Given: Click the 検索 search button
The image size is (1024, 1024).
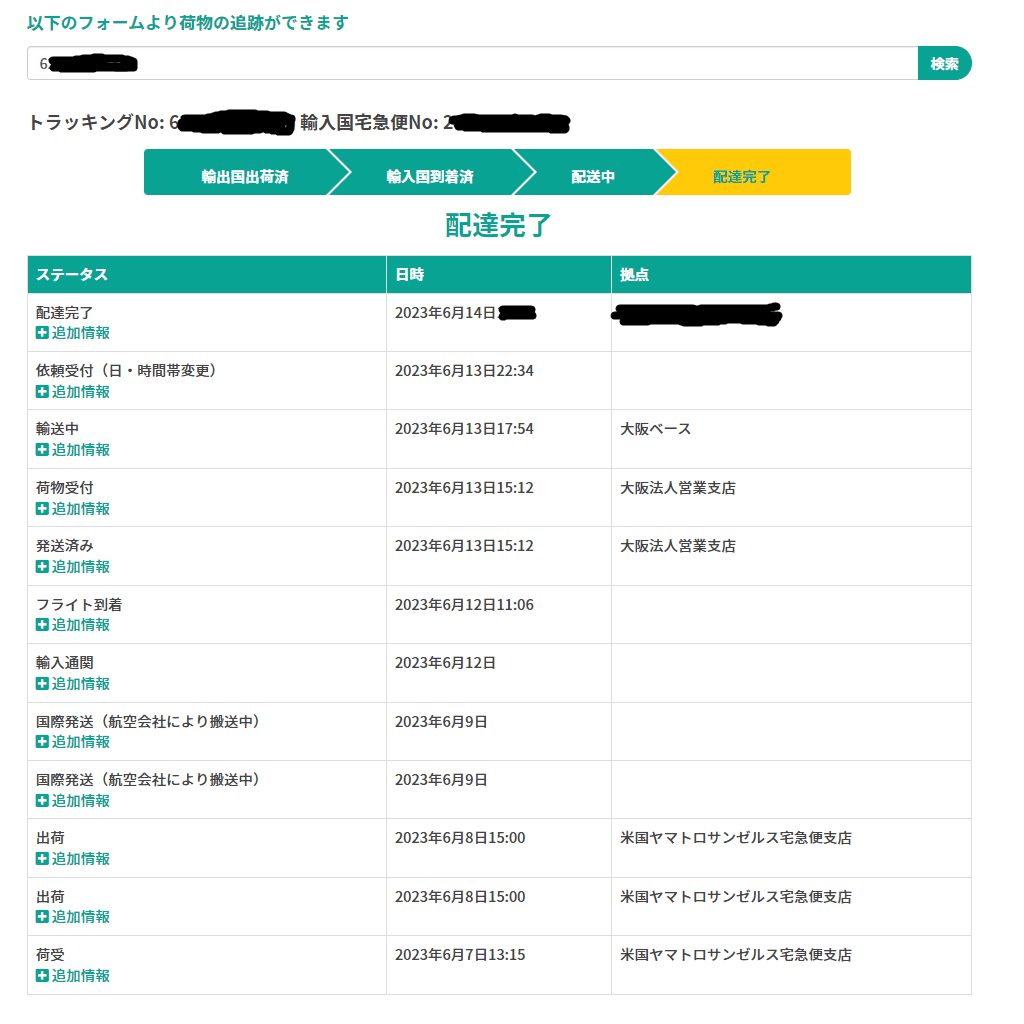Looking at the screenshot, I should click(944, 63).
